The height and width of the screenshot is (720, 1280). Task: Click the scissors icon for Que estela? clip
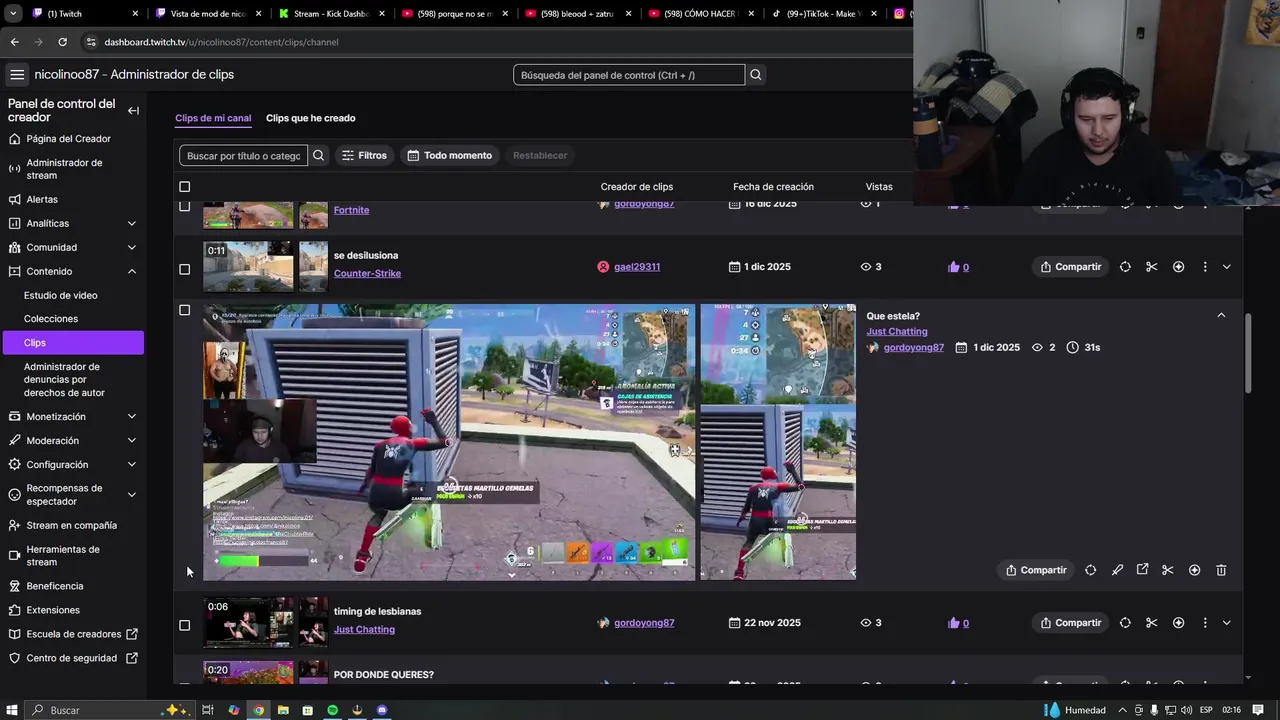1168,570
